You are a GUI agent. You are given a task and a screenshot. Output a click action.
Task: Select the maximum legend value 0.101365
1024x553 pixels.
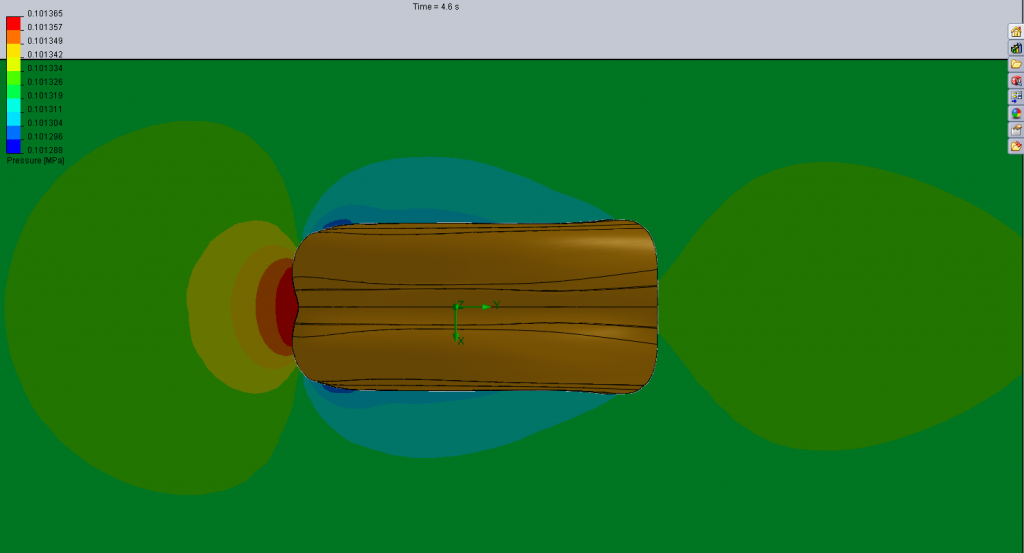[x=45, y=14]
